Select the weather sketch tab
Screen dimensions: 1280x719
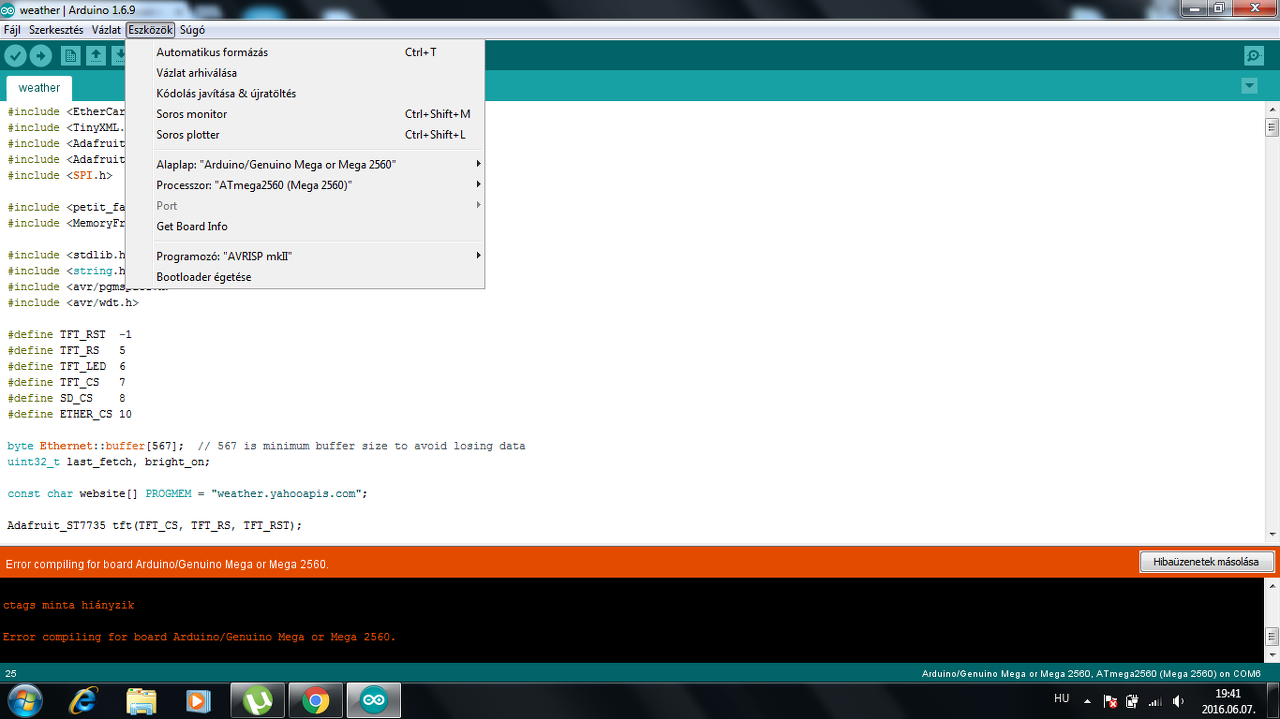[39, 88]
